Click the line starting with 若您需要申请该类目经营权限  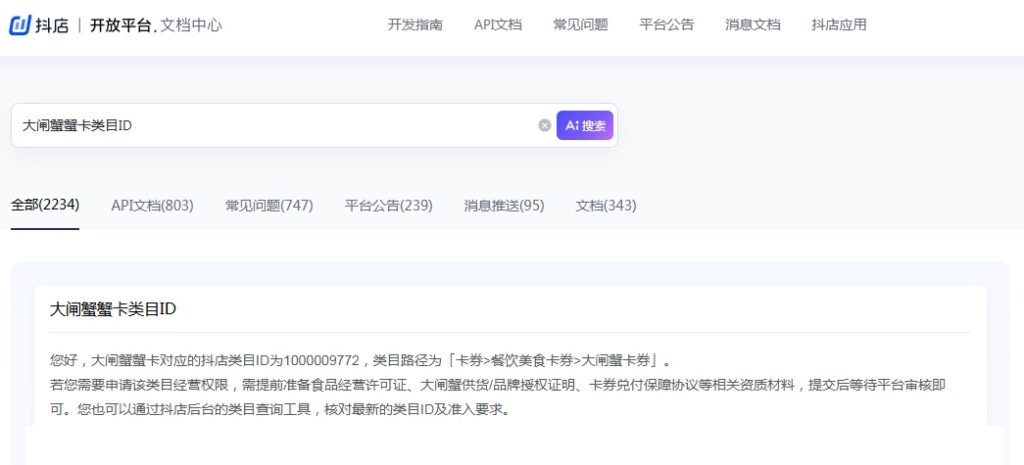coord(498,385)
